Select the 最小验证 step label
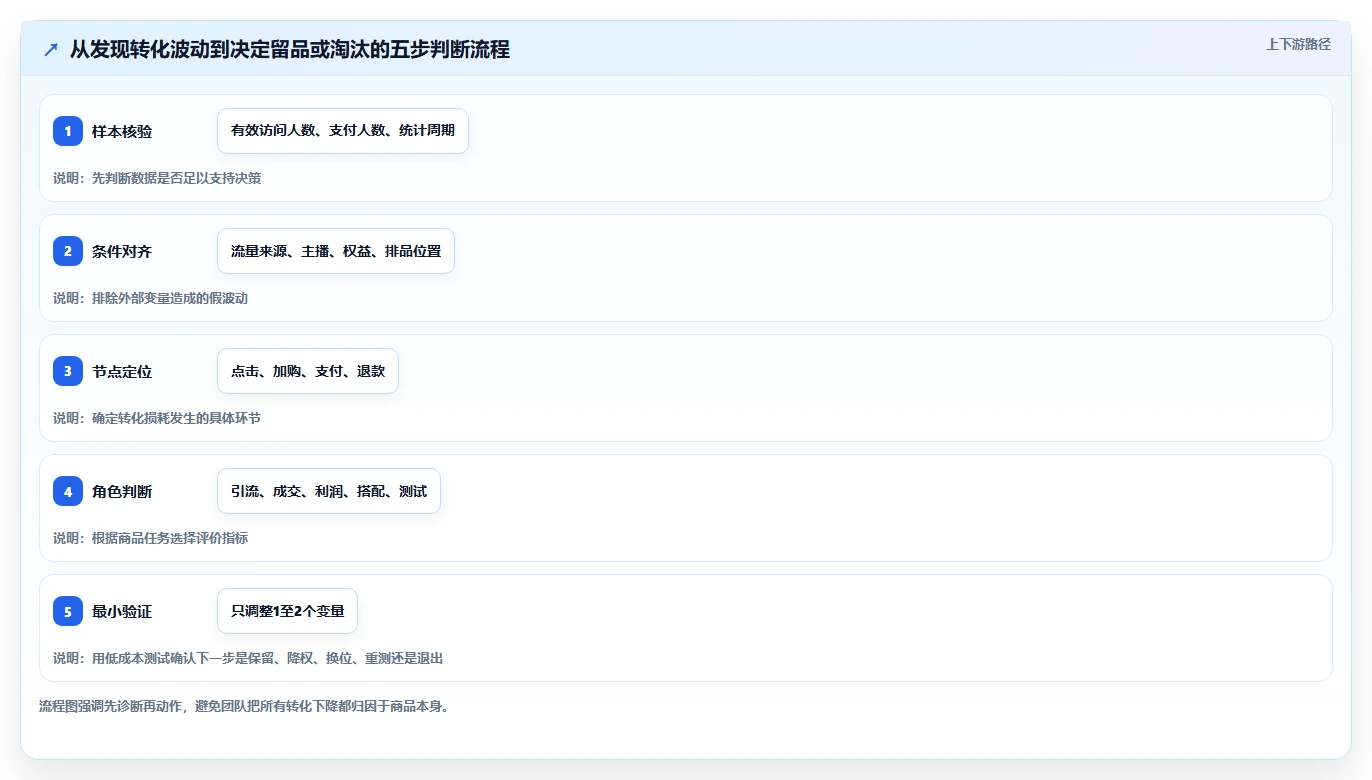This screenshot has height=780, width=1372. pyautogui.click(x=122, y=611)
